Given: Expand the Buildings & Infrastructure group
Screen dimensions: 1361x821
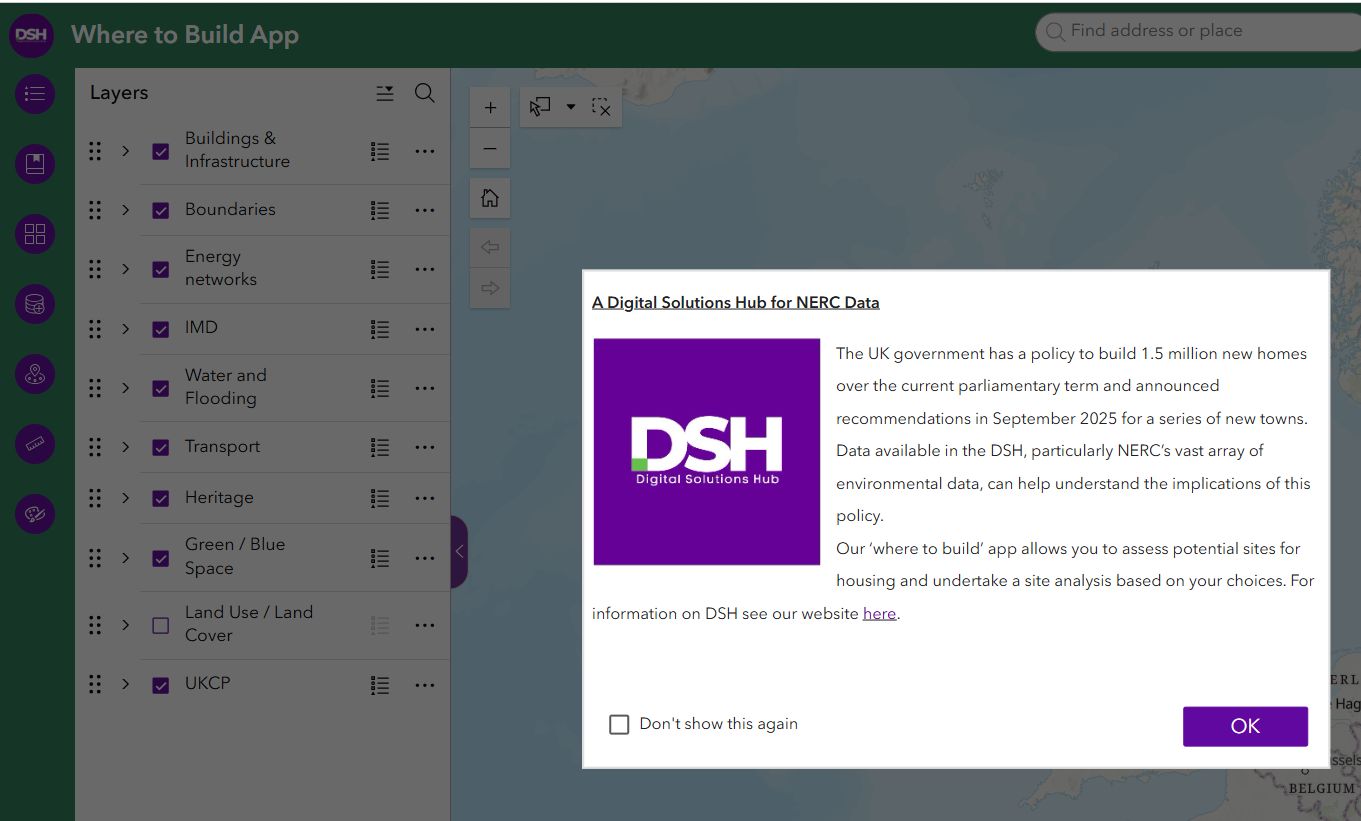Looking at the screenshot, I should [125, 151].
